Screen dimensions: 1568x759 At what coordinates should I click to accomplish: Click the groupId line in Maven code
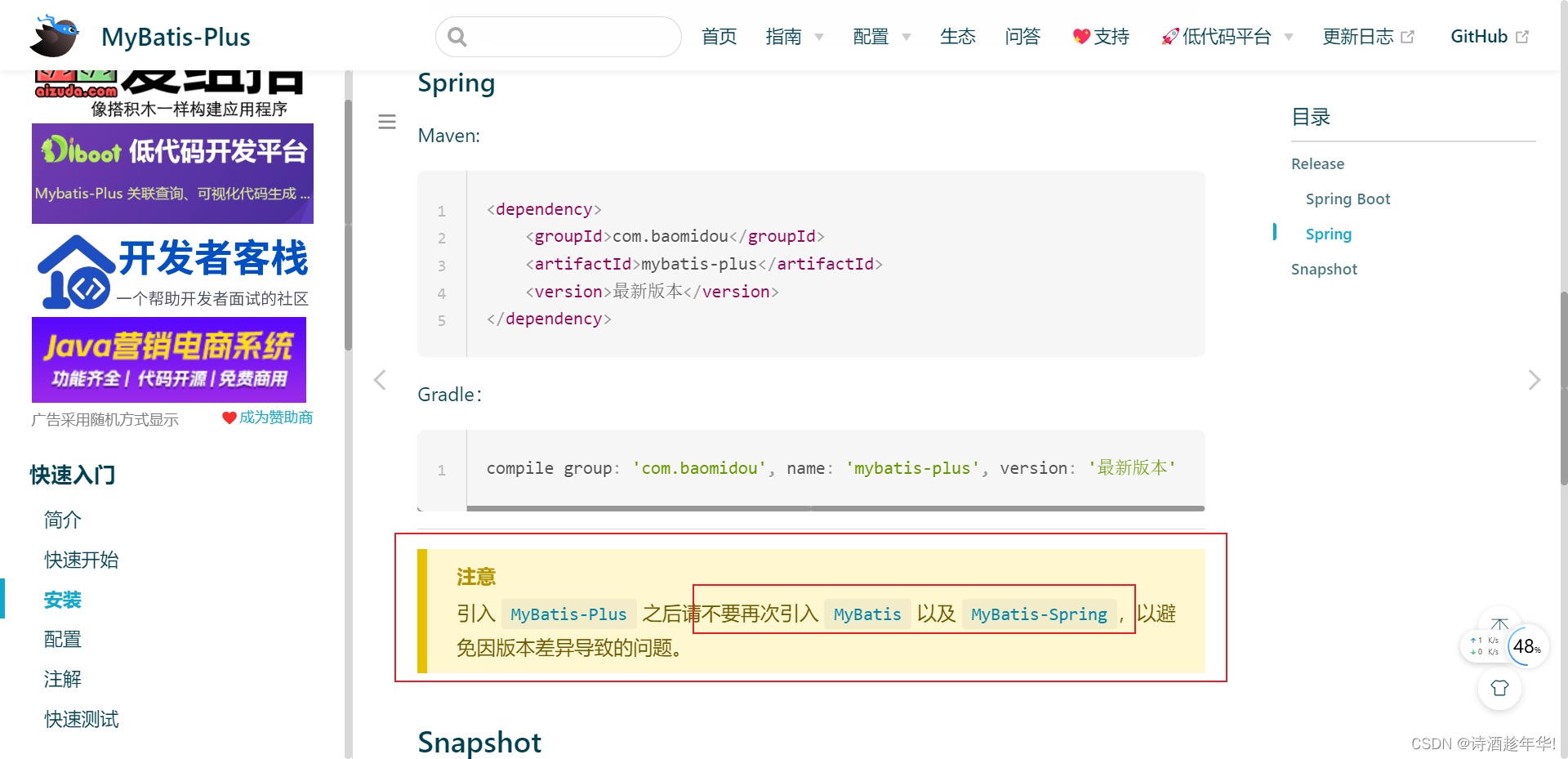675,236
